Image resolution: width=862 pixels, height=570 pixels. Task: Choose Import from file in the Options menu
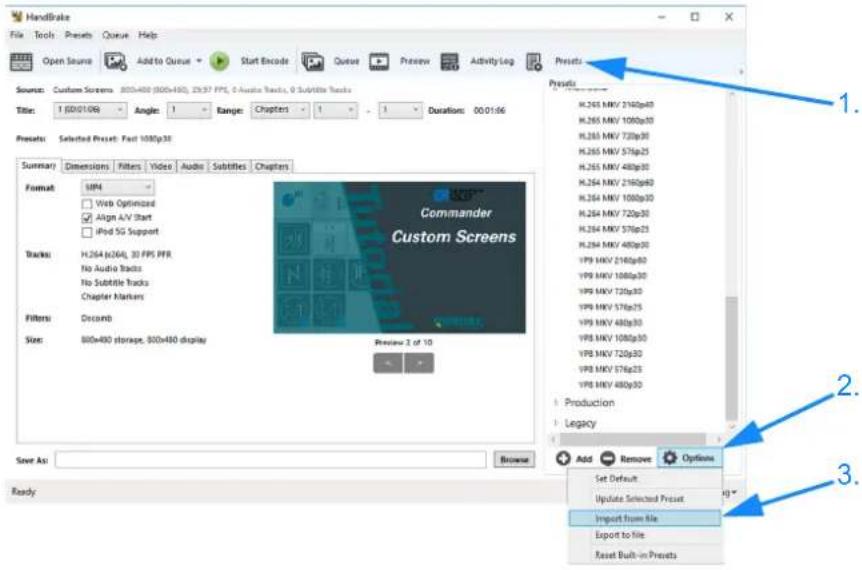tap(644, 518)
